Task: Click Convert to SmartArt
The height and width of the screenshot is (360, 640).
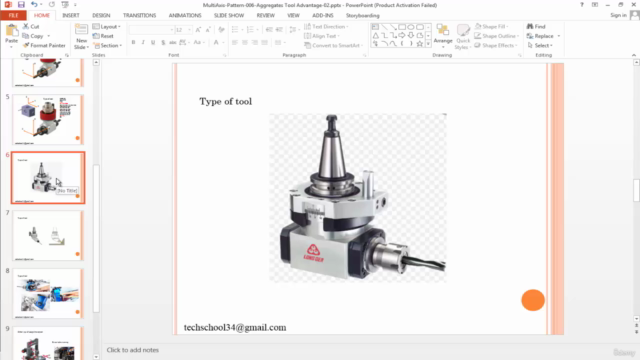Action: (333, 45)
